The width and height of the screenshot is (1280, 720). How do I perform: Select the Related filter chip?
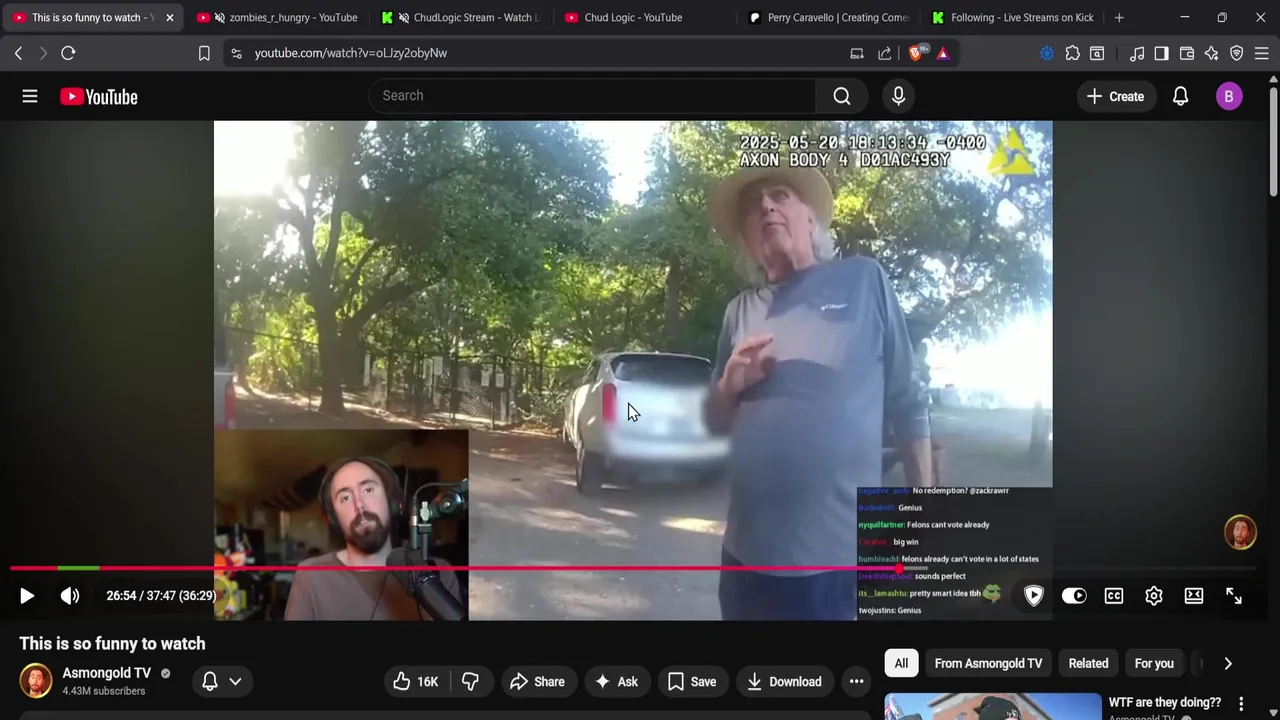[x=1088, y=663]
